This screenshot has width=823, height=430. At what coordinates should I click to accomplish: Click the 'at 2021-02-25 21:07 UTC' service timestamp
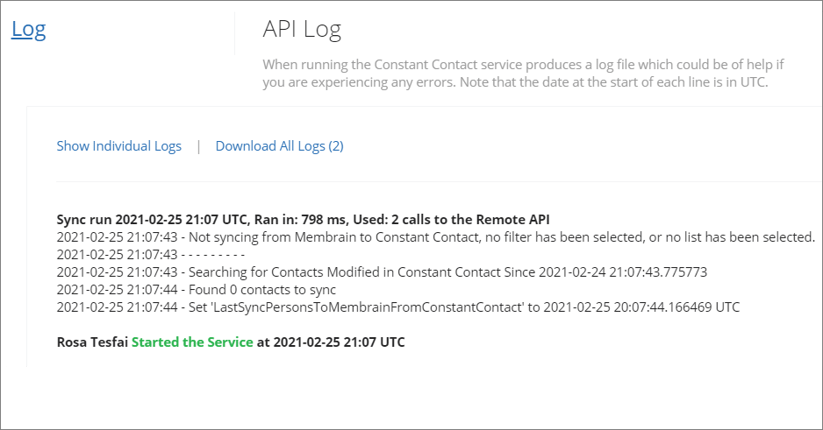[x=331, y=342]
